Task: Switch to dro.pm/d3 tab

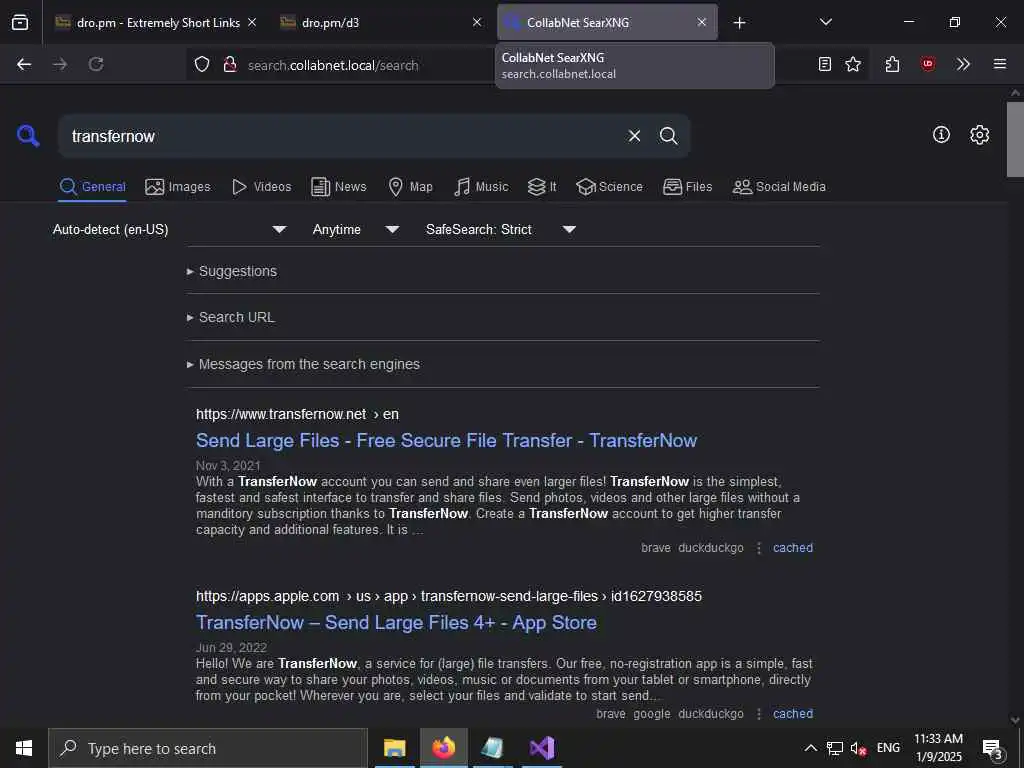Action: pyautogui.click(x=381, y=23)
